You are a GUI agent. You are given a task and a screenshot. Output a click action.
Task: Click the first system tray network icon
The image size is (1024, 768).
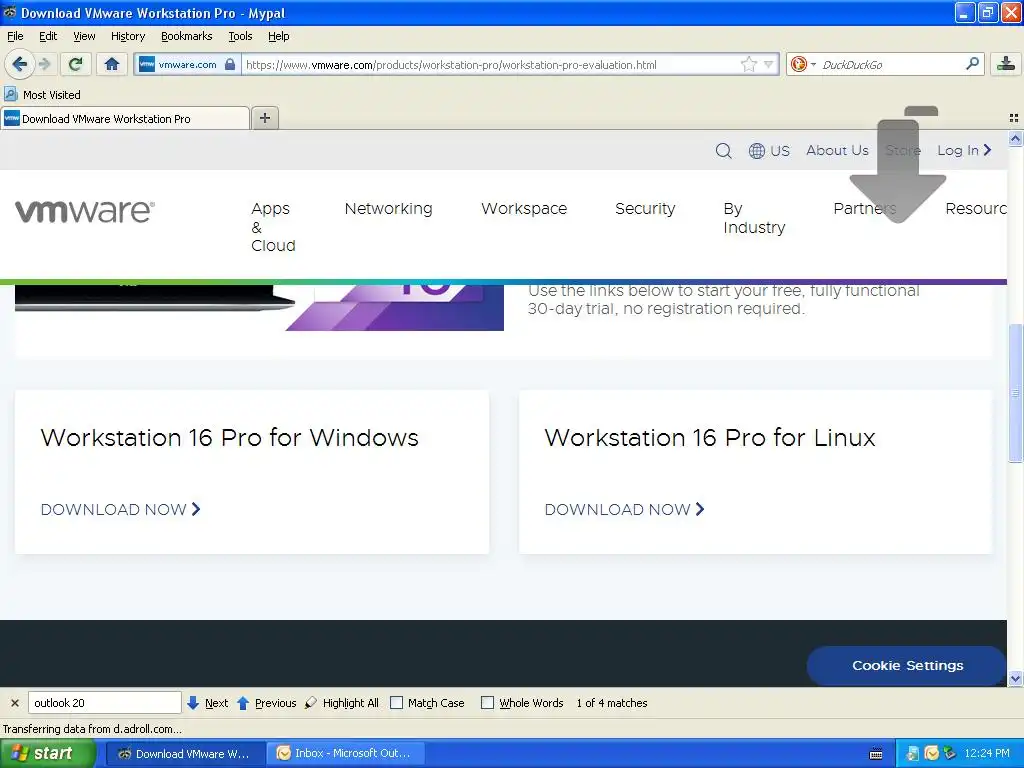point(913,754)
